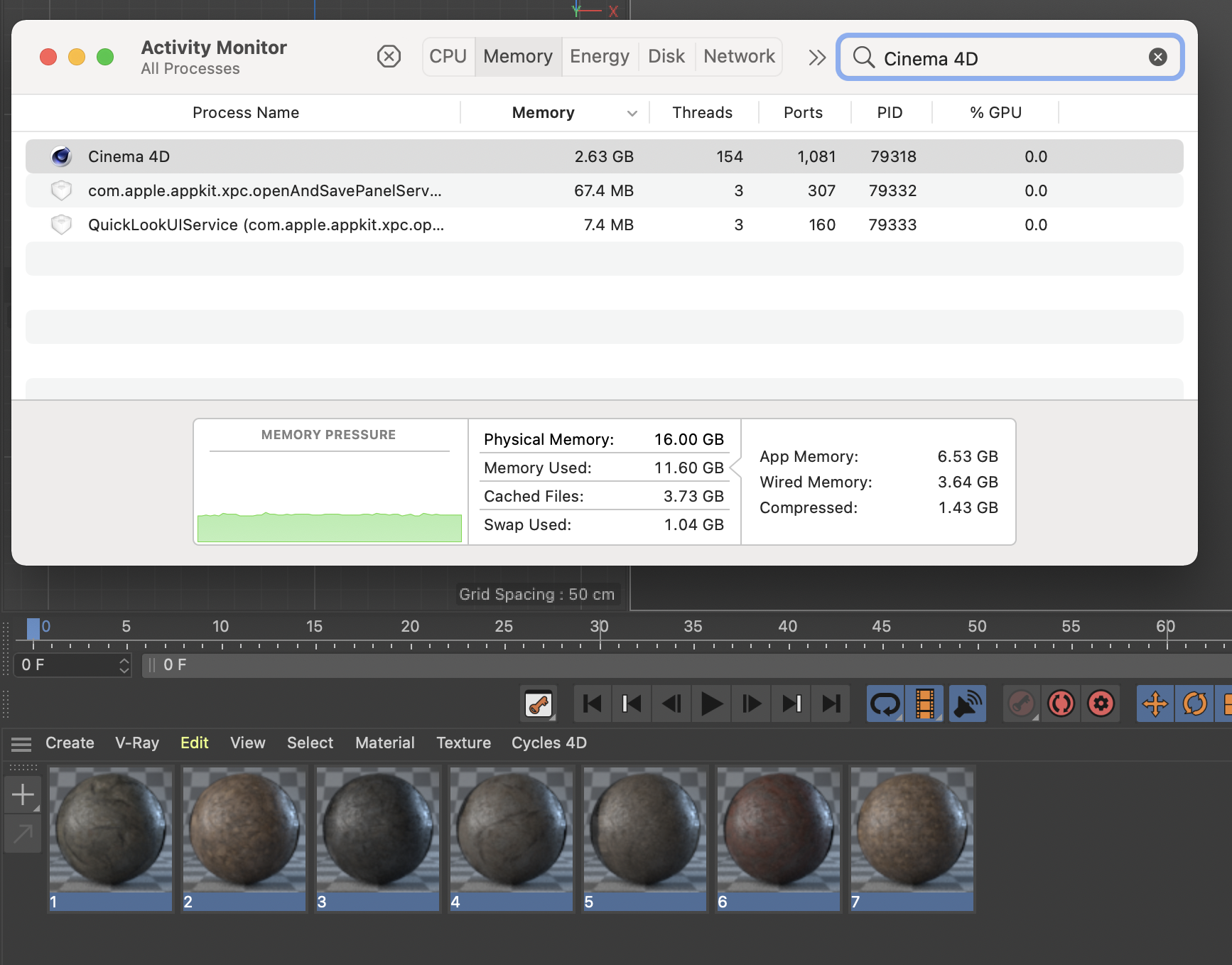The height and width of the screenshot is (965, 1232).
Task: Click the 0 F current frame field
Action: click(72, 665)
